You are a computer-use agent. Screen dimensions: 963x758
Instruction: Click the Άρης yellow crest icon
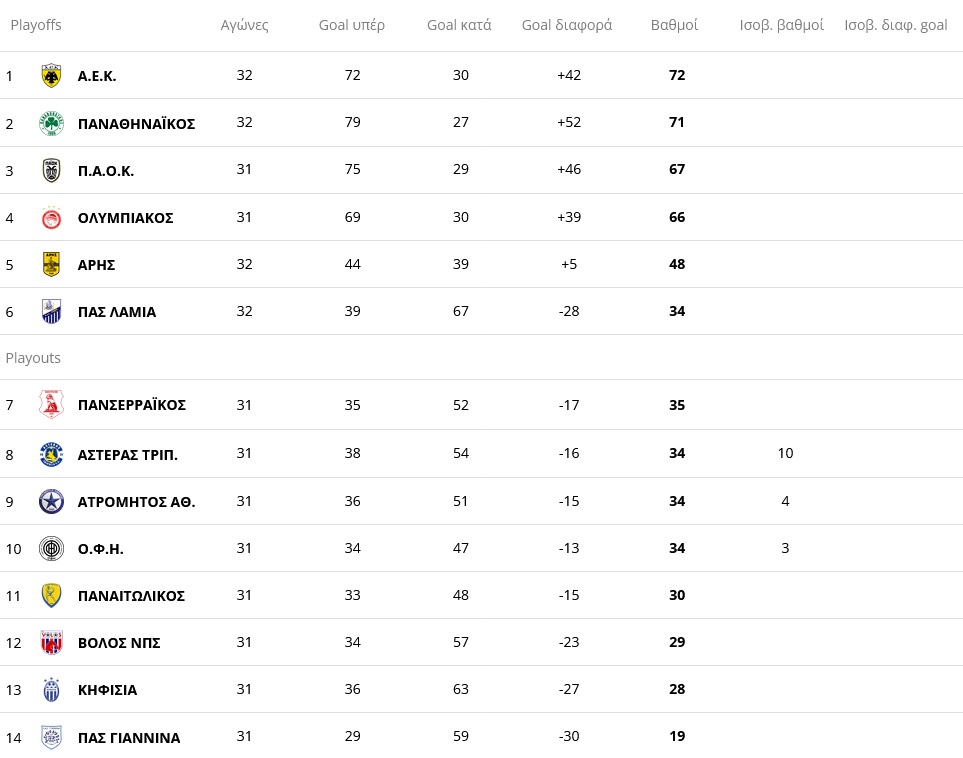click(51, 264)
